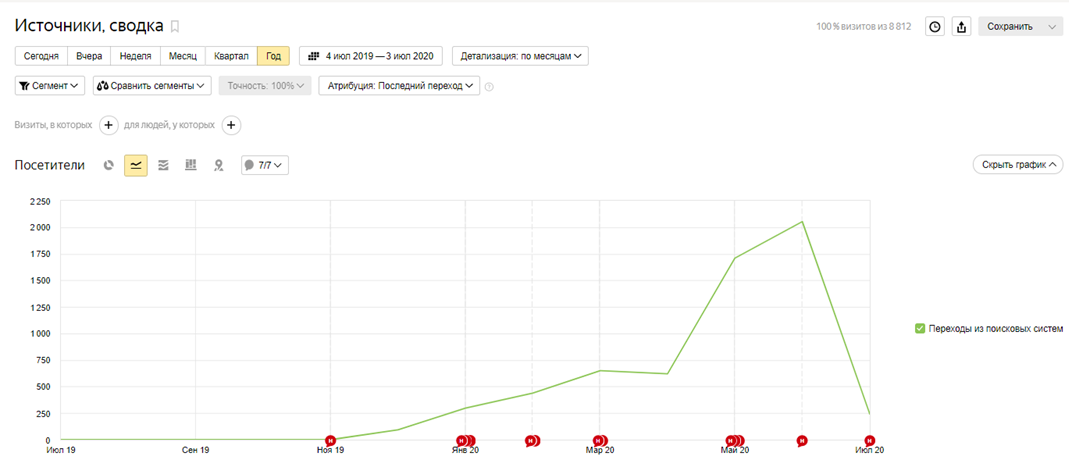This screenshot has height=469, width=1069.
Task: Click the Посетители metric label
Action: click(x=50, y=165)
